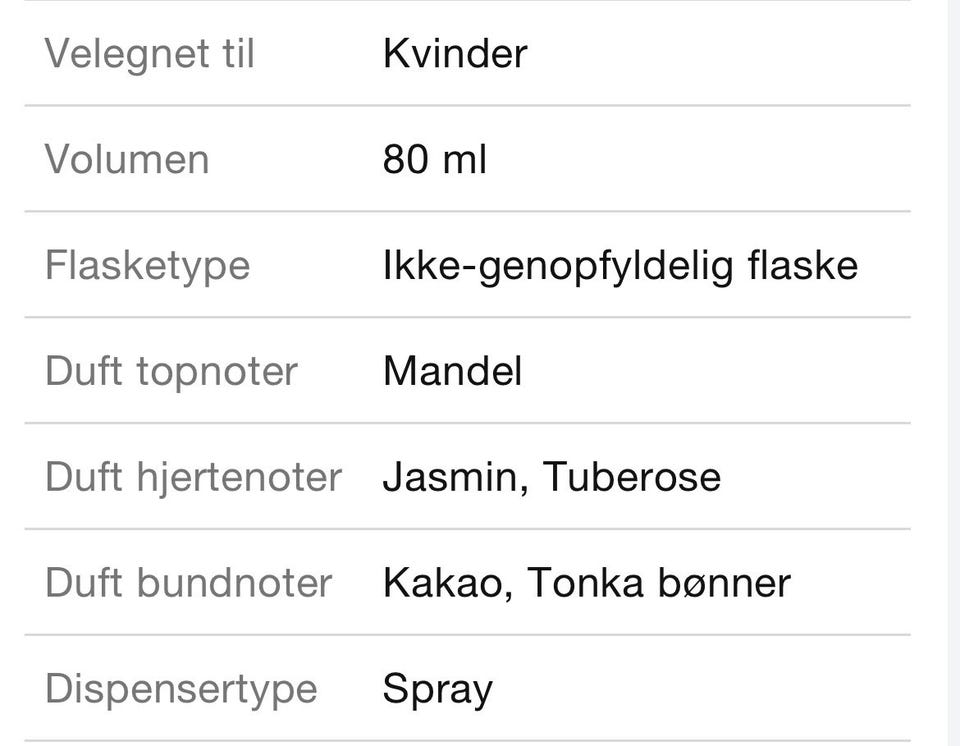Click the 'Volumen' label
Image resolution: width=960 pixels, height=746 pixels.
click(x=127, y=159)
